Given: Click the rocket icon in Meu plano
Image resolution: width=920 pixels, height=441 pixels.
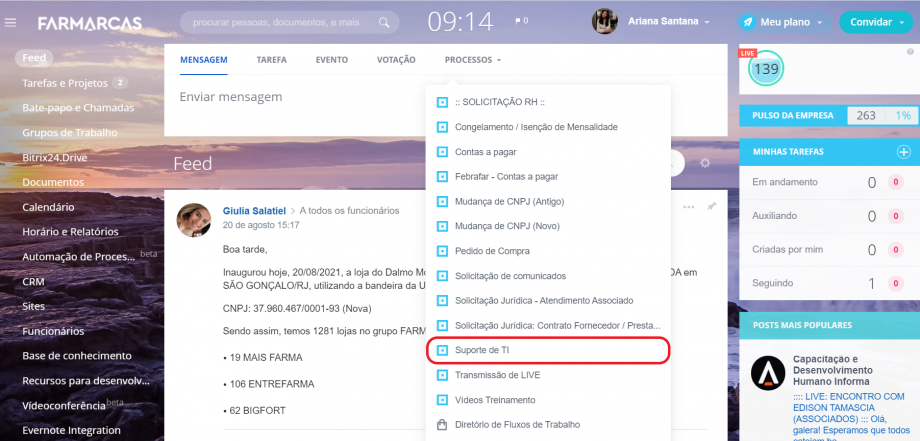Looking at the screenshot, I should pos(748,21).
